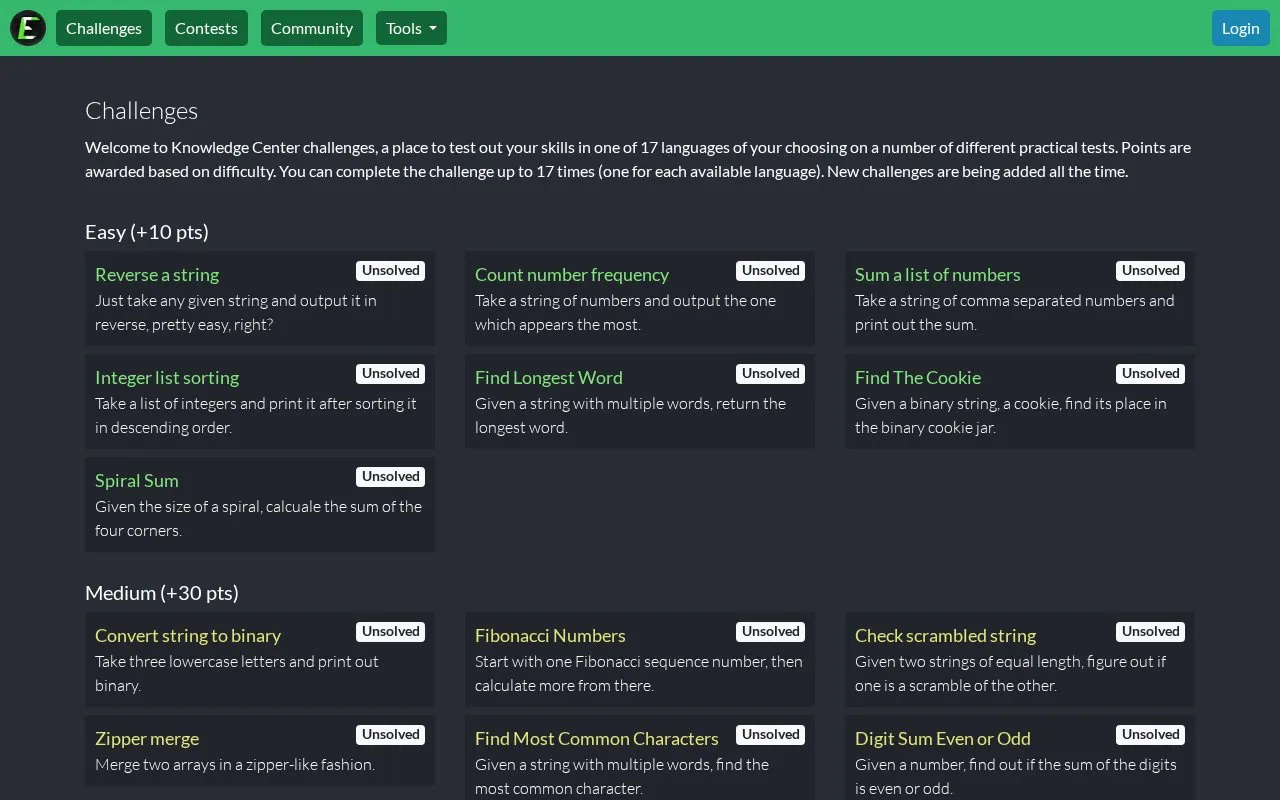Click Unsolved badge on Convert string to binary
Image resolution: width=1280 pixels, height=800 pixels.
point(391,632)
